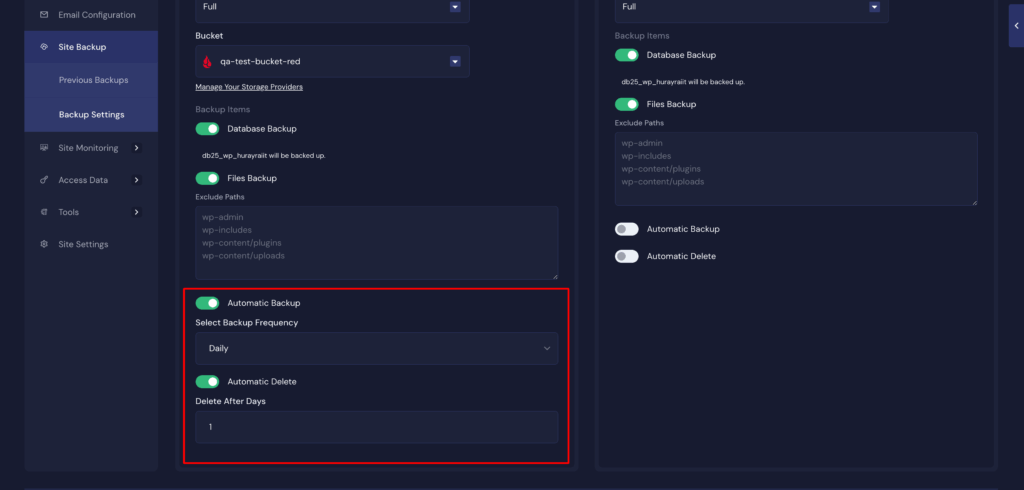Viewport: 1024px width, 490px height.
Task: Click the chevron tab at right screen edge
Action: click(1016, 26)
